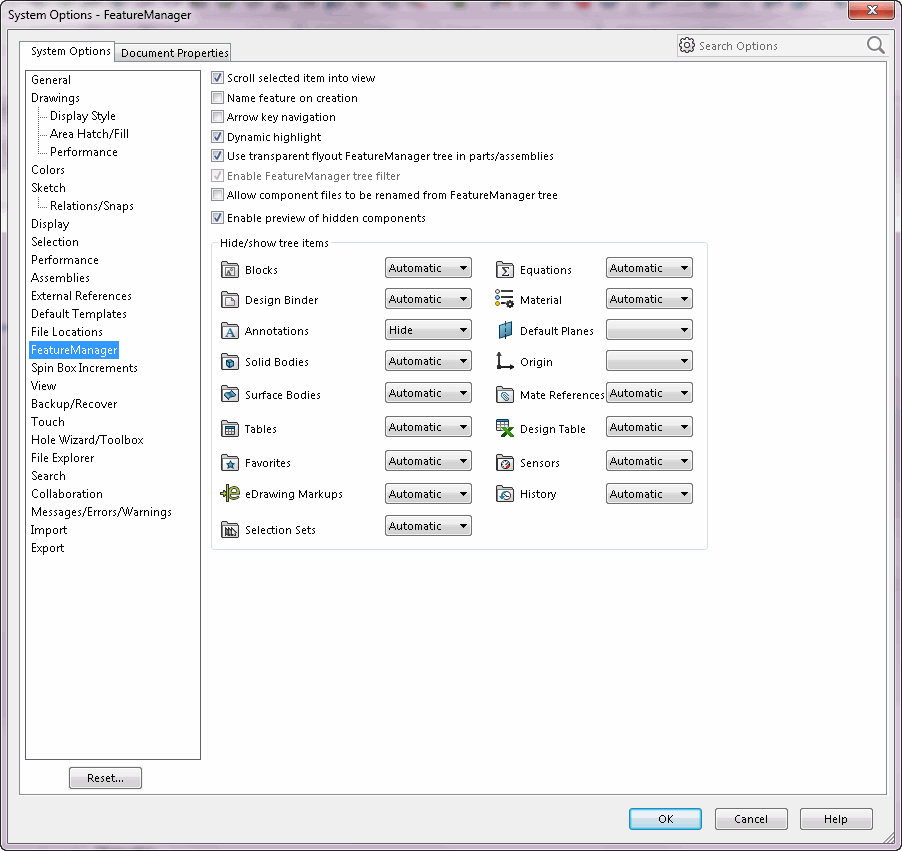Image resolution: width=902 pixels, height=851 pixels.
Task: Click the History folder icon
Action: coord(504,493)
